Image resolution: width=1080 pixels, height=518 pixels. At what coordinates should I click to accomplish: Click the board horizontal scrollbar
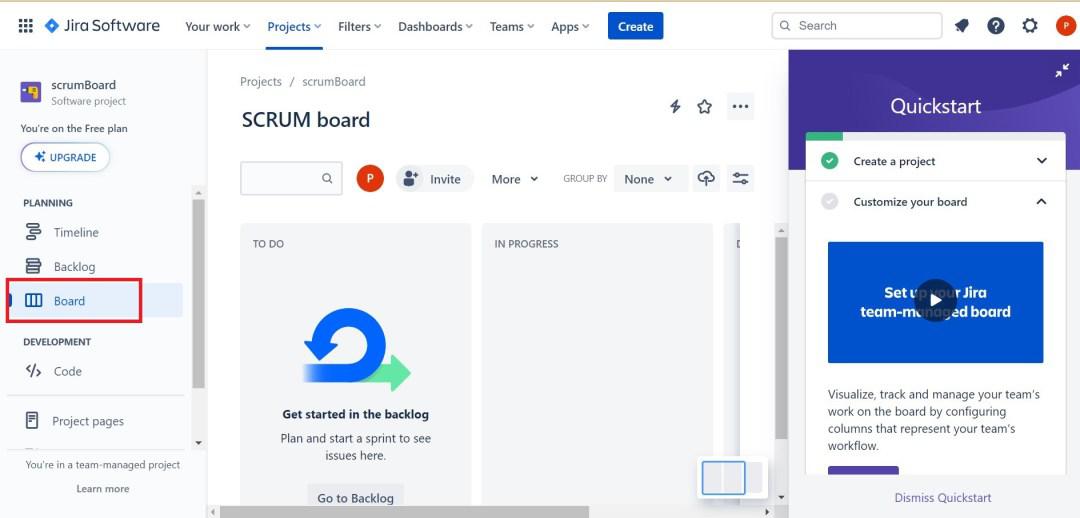[x=405, y=512]
